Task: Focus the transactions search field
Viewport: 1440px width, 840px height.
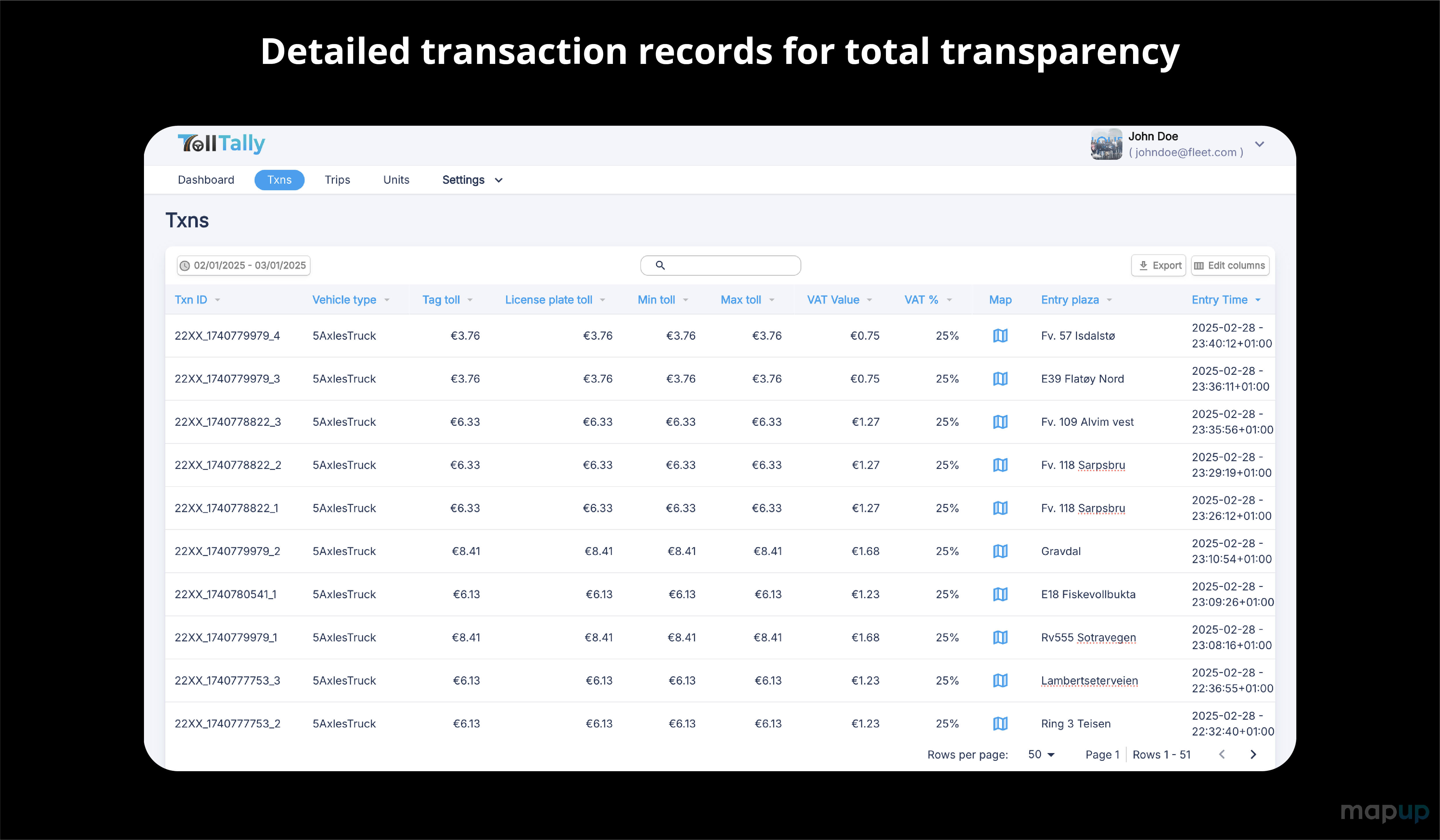Action: pos(720,265)
